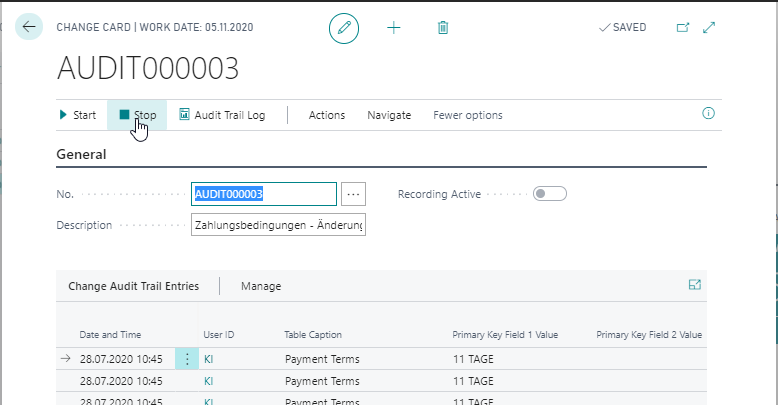Screen dimensions: 778x405
Task: Open KI user link in first row
Action: (208, 359)
